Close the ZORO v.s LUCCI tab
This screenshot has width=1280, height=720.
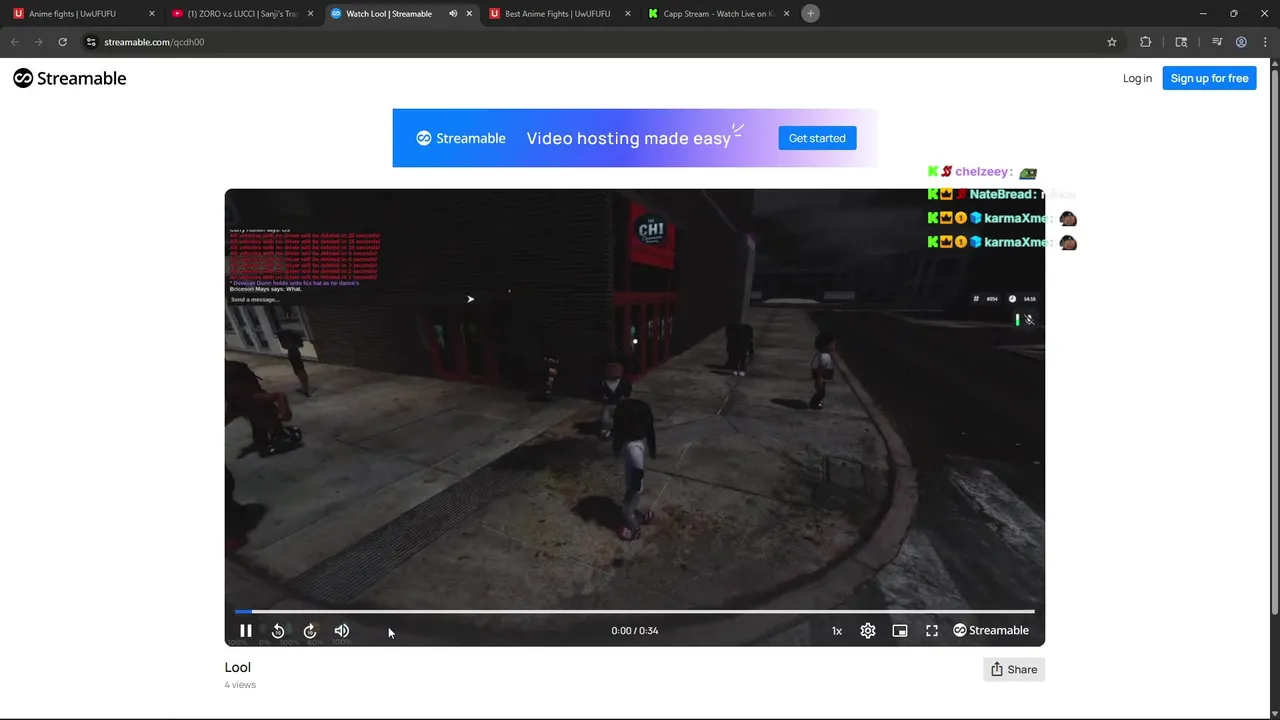(311, 14)
